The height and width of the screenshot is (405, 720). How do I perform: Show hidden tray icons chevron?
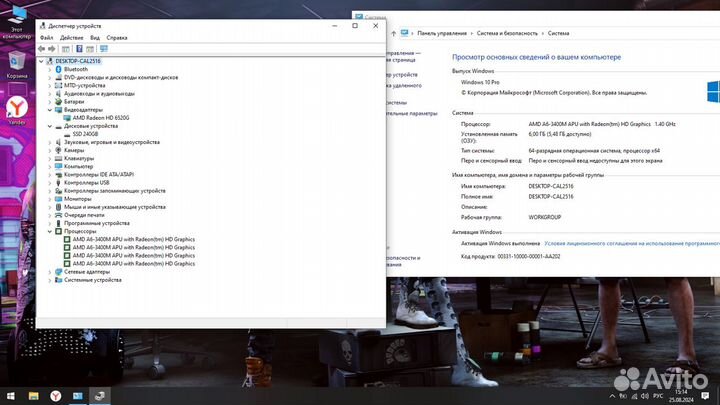point(612,396)
